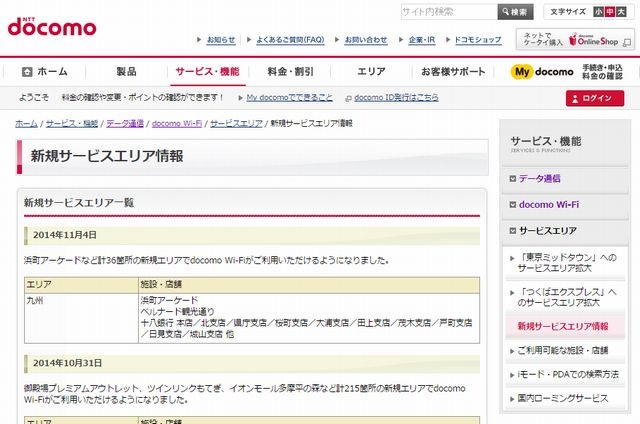The image size is (640, 424).
Task: Open the ドコモショップ link
Action: pos(478,40)
